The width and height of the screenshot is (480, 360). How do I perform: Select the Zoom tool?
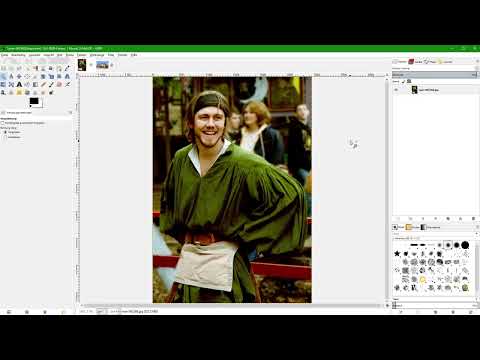tap(3, 76)
